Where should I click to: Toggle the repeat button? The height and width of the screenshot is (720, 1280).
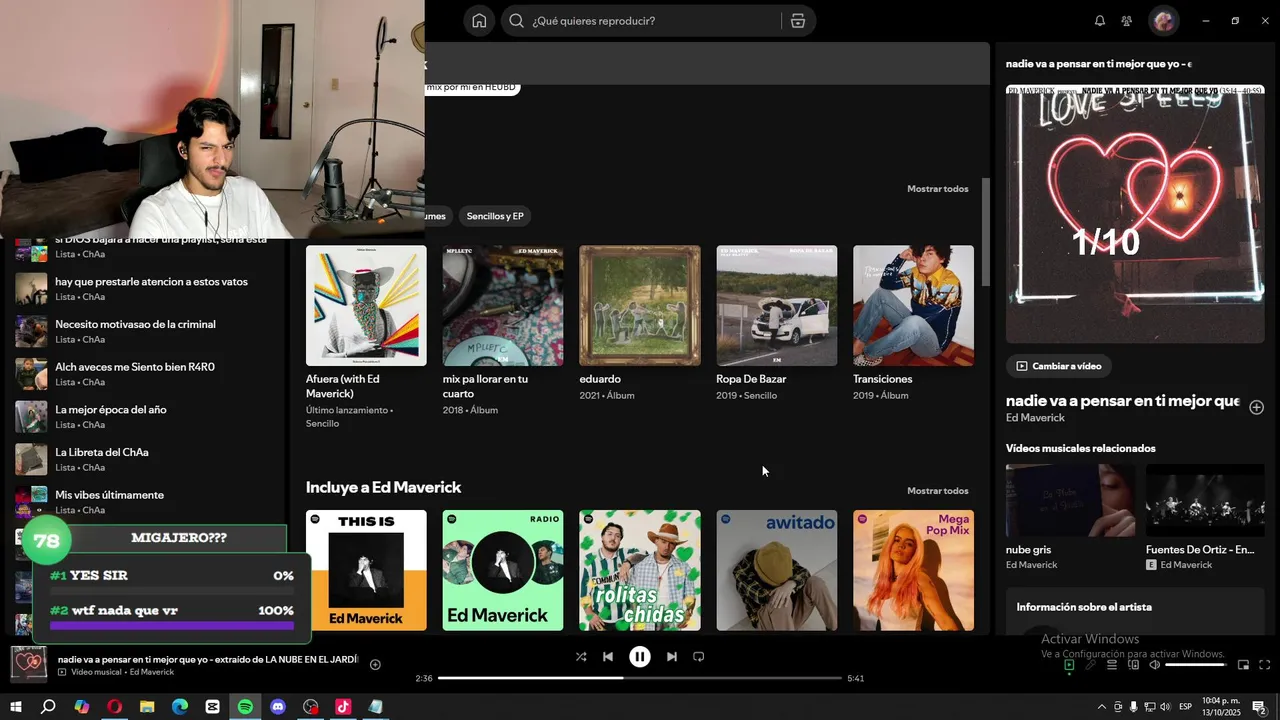699,657
